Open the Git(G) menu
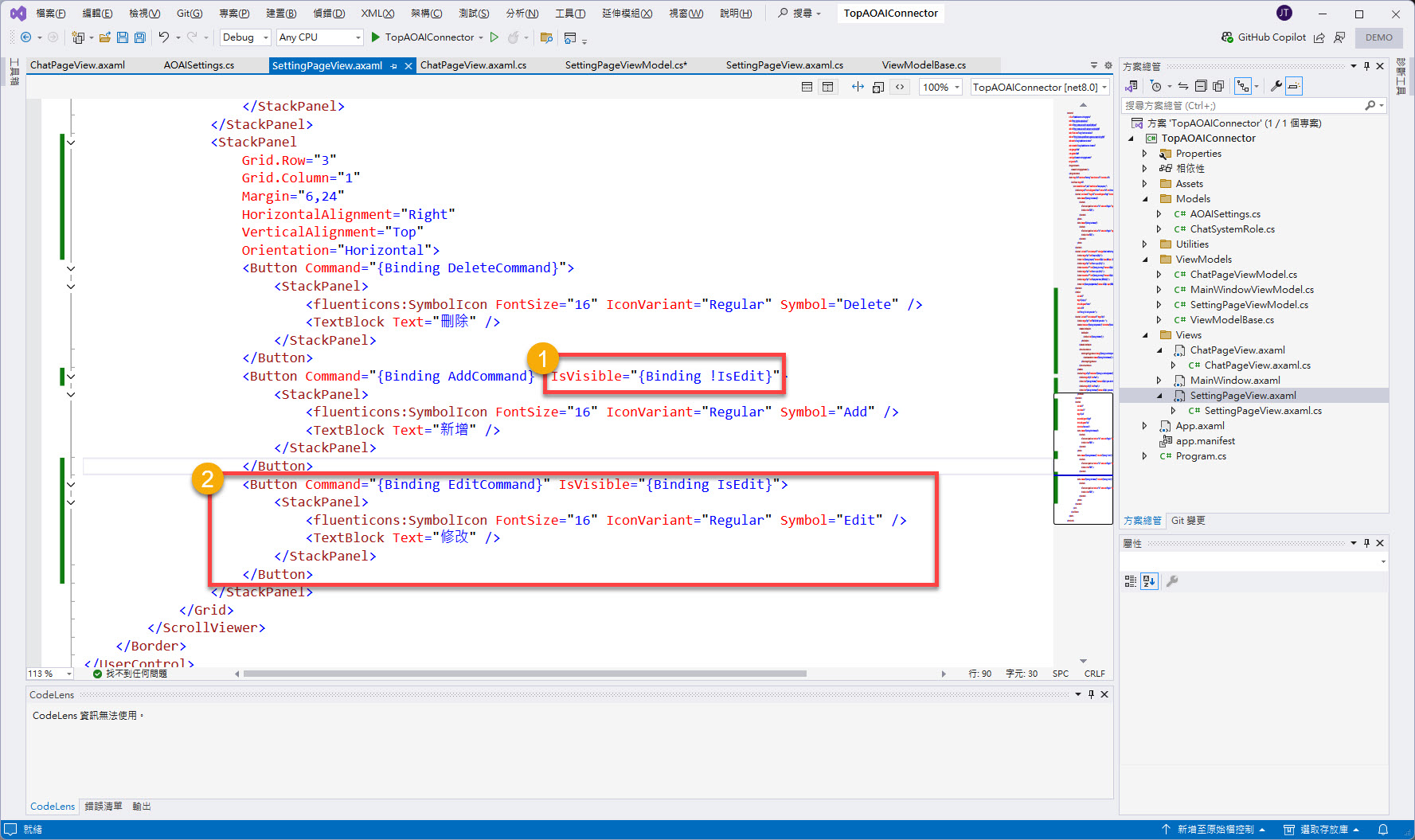This screenshot has height=840, width=1415. (190, 13)
